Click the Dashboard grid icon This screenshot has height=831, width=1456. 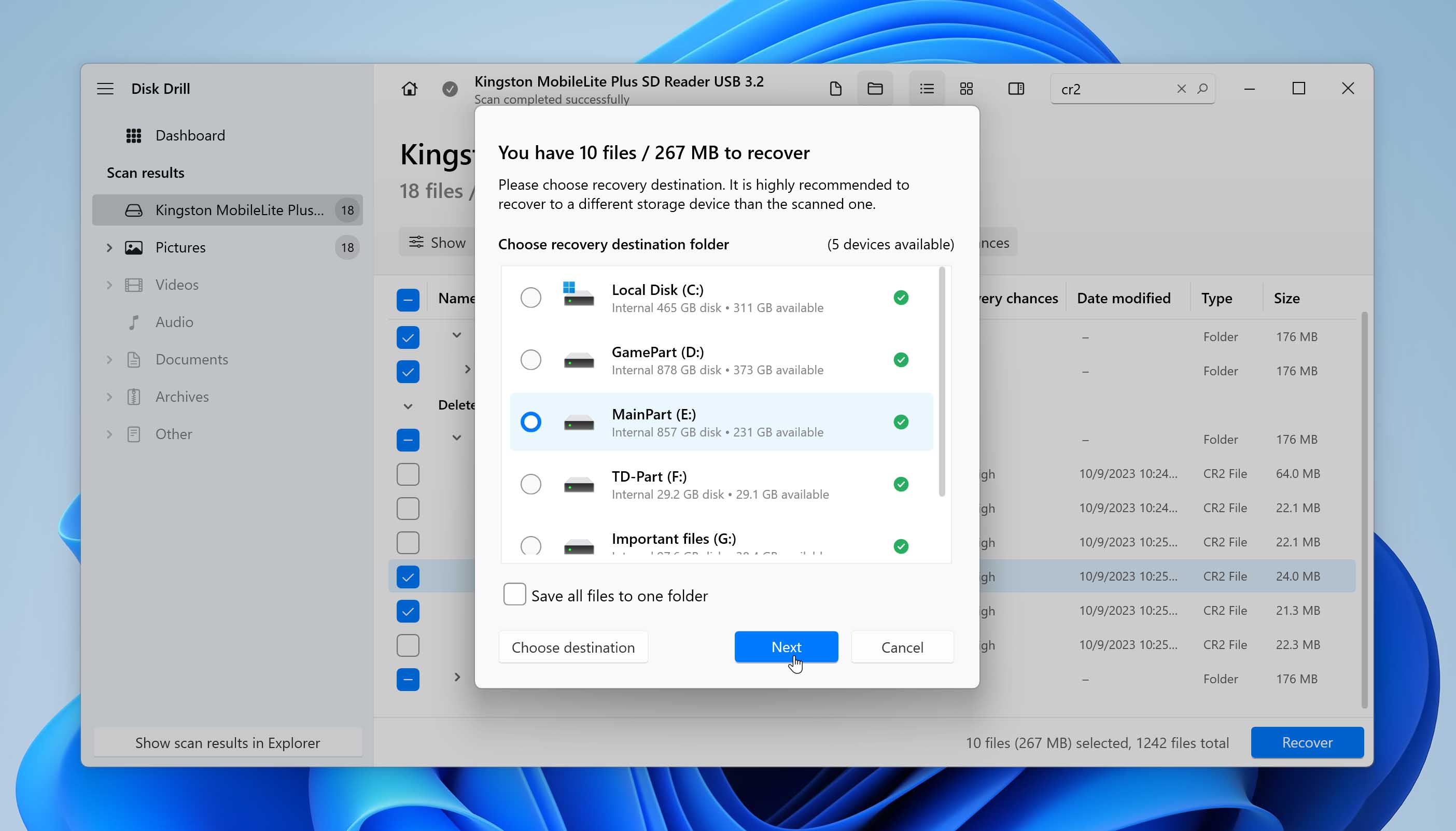pyautogui.click(x=134, y=135)
